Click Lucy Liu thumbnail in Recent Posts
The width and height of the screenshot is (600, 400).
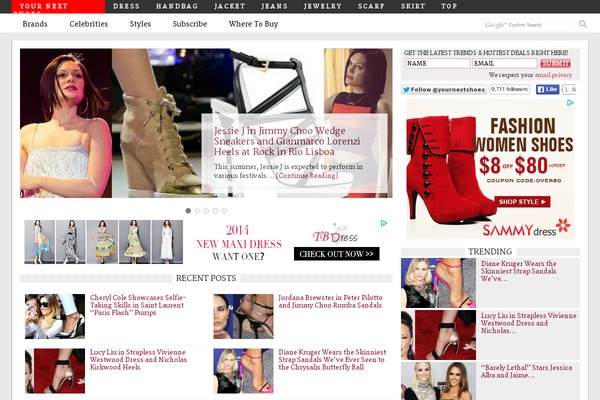coord(55,371)
